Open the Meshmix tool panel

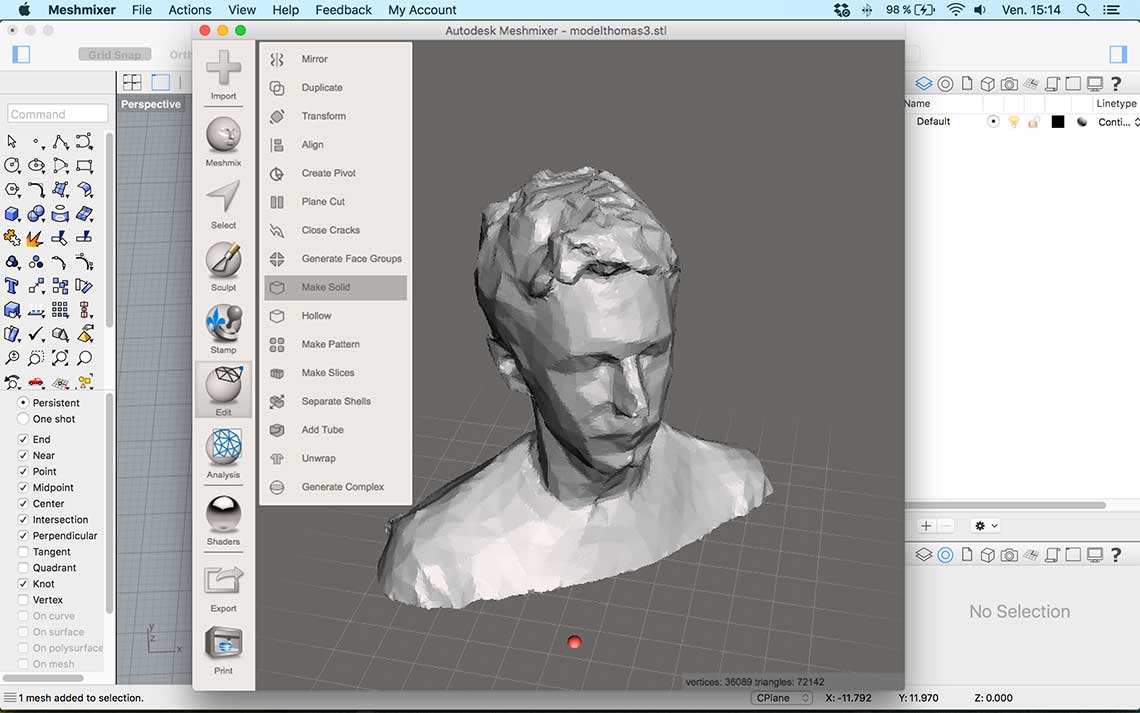(x=223, y=142)
